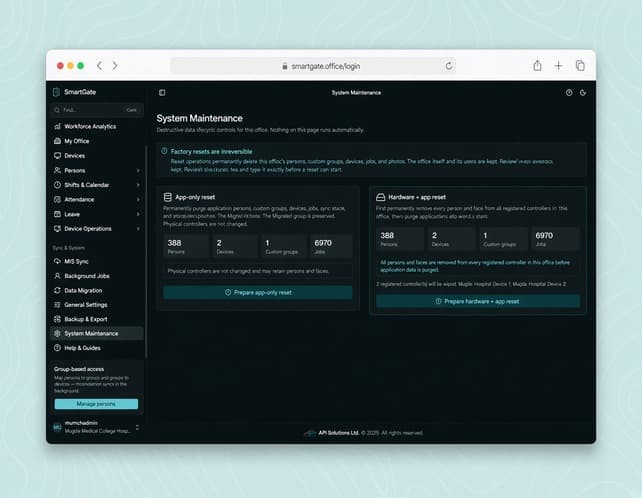Click the SmartGate logo icon

[x=57, y=92]
